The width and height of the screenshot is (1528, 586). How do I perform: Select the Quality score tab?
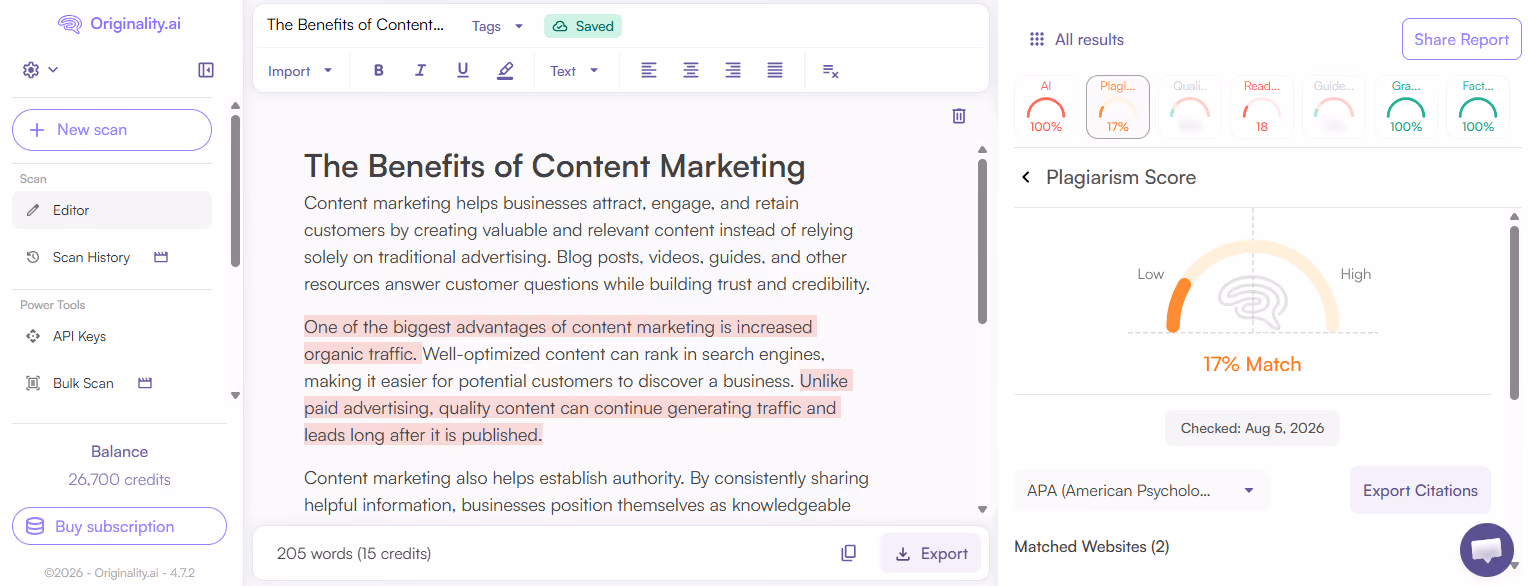(x=1190, y=107)
